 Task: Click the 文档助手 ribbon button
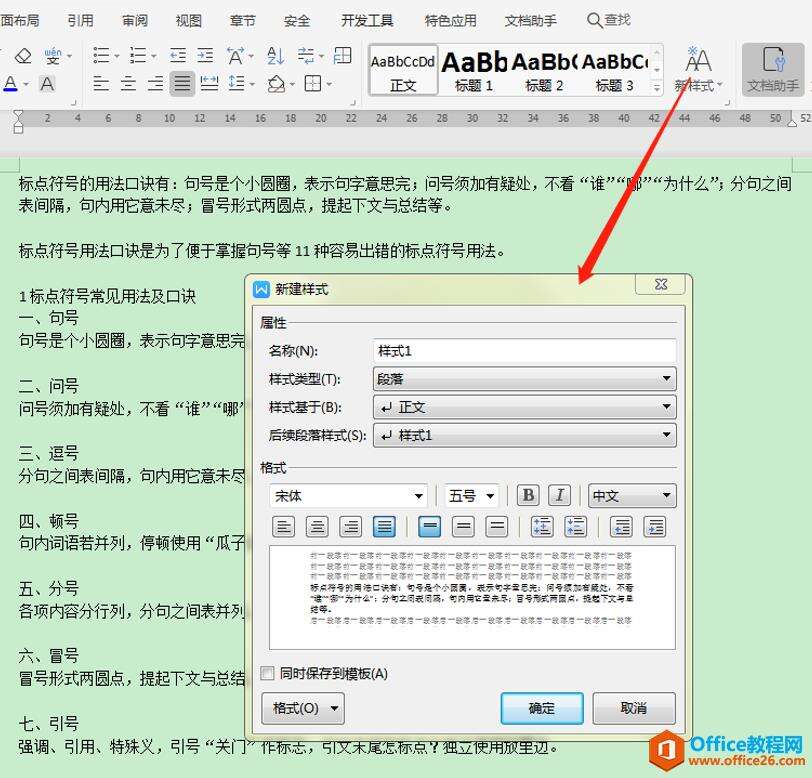(x=773, y=69)
